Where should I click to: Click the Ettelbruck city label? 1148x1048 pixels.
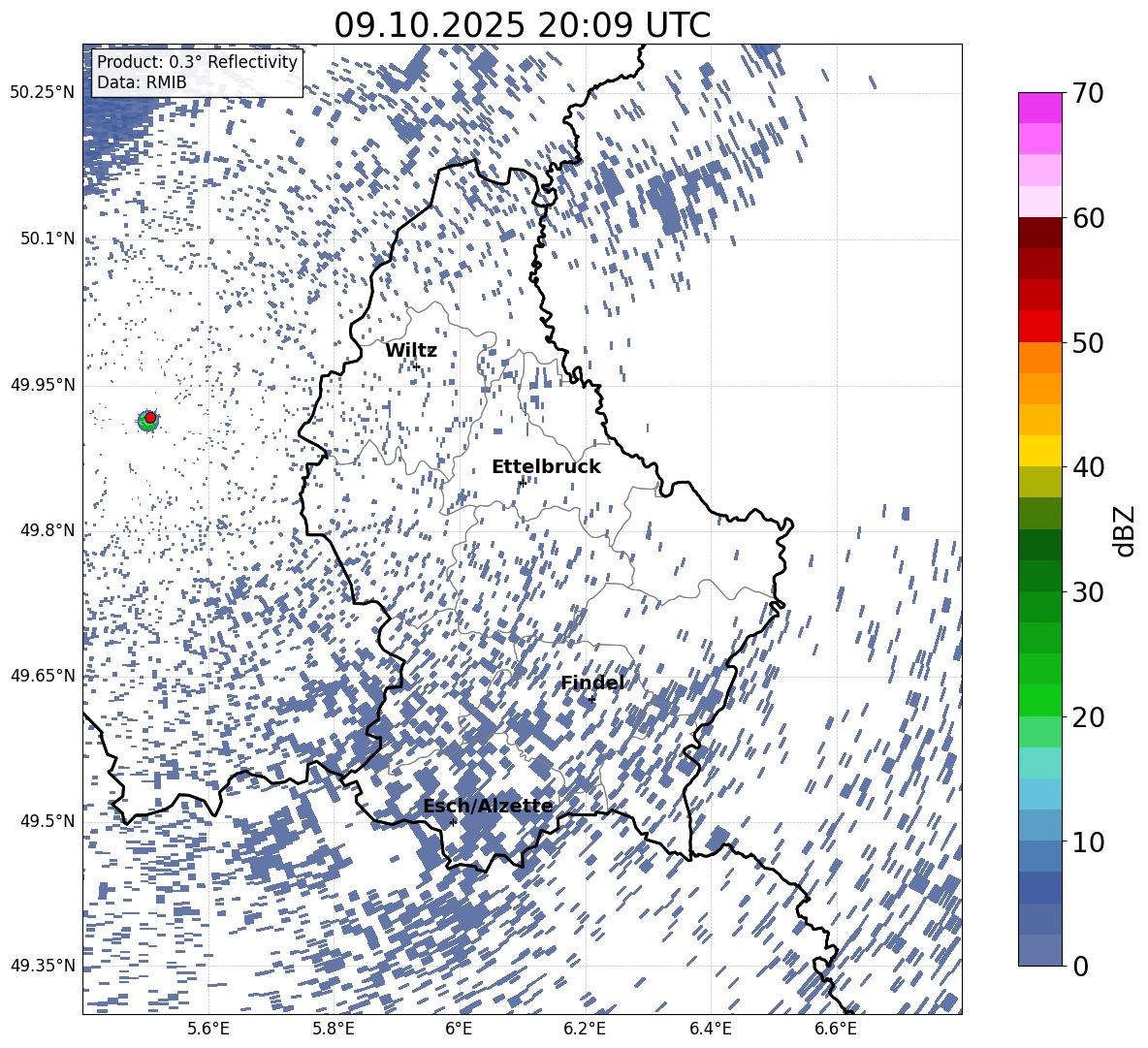pos(546,467)
